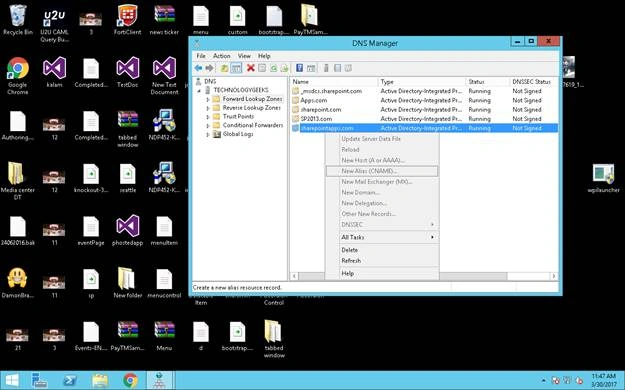Select the 24062016.bak file icon
This screenshot has height=390, width=625.
[18, 230]
